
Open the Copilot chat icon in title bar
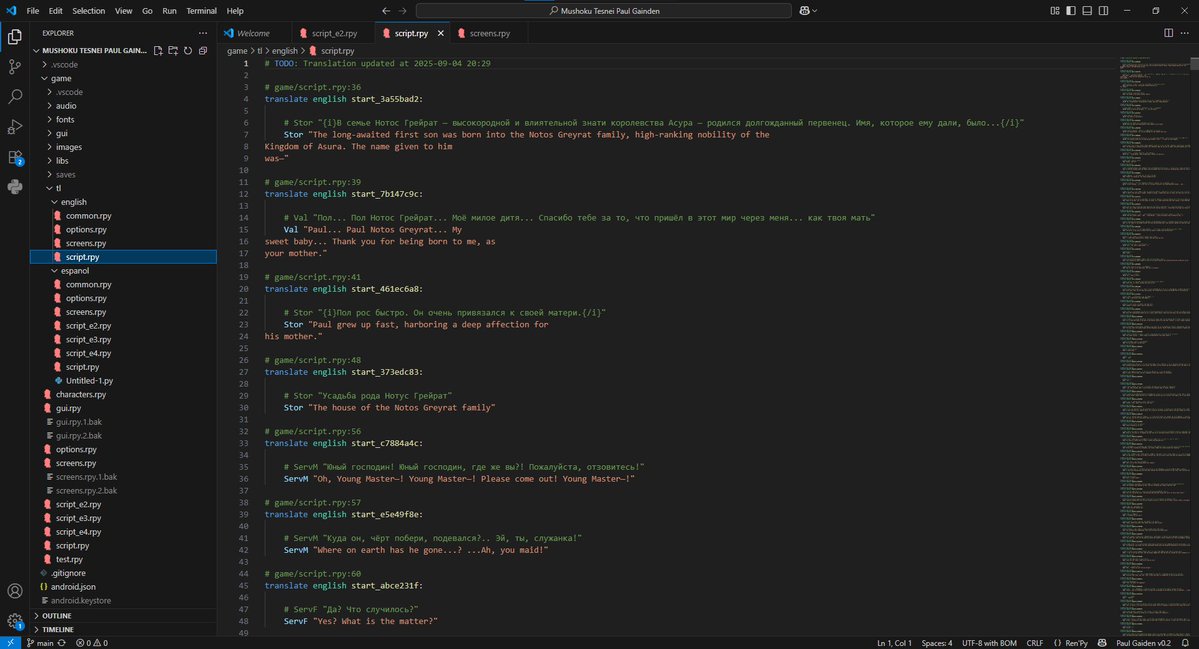coord(804,11)
